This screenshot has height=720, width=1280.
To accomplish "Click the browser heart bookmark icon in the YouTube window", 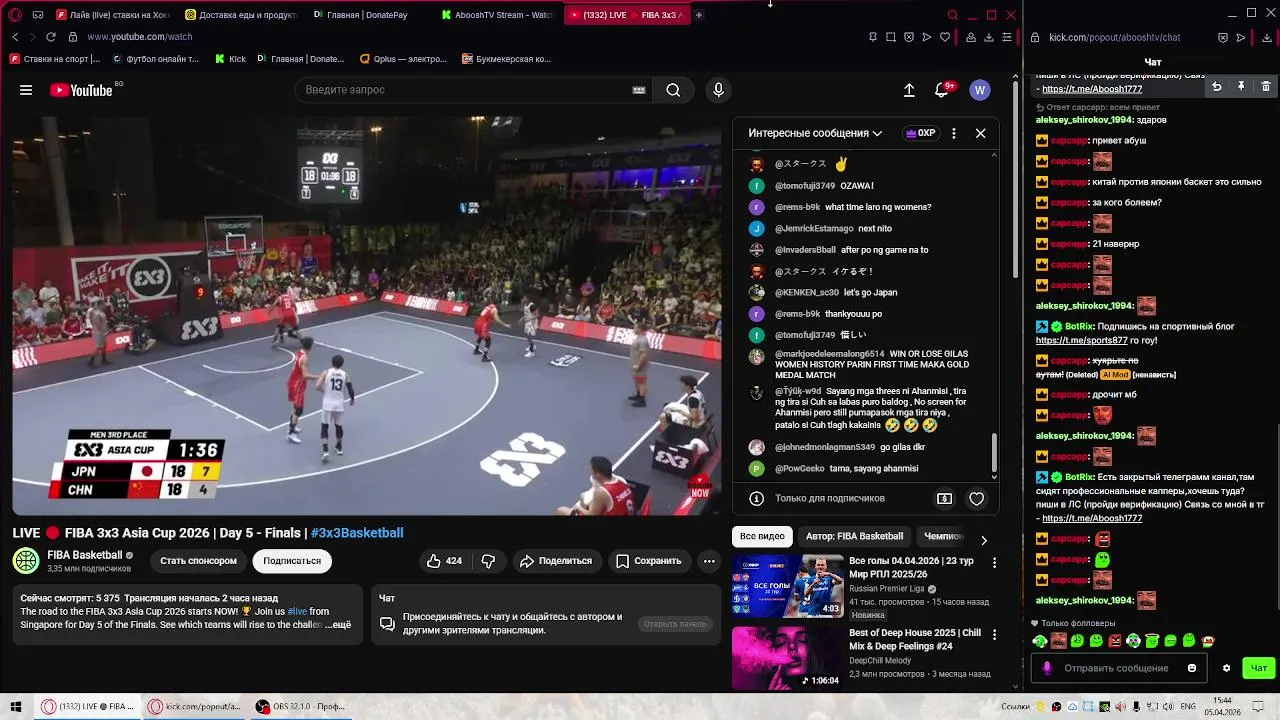I will click(945, 37).
